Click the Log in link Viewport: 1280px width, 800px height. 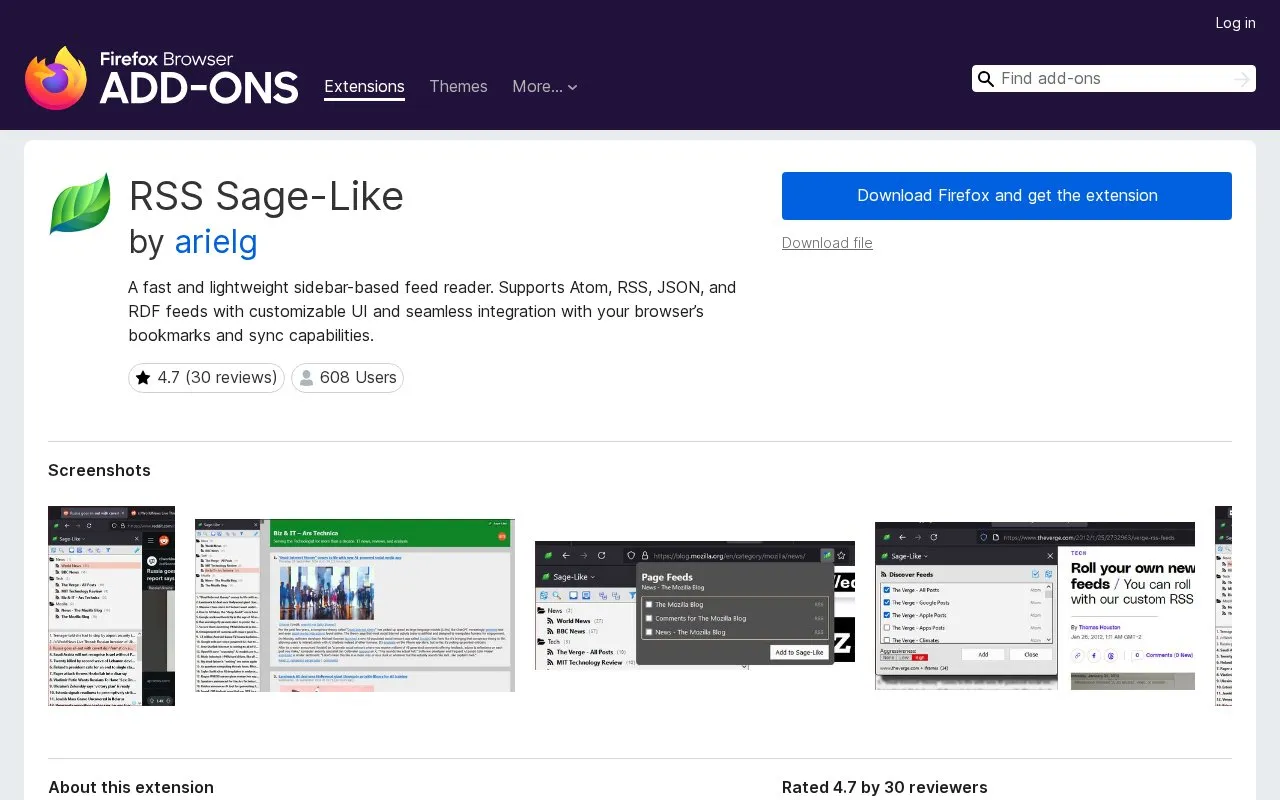(1235, 23)
